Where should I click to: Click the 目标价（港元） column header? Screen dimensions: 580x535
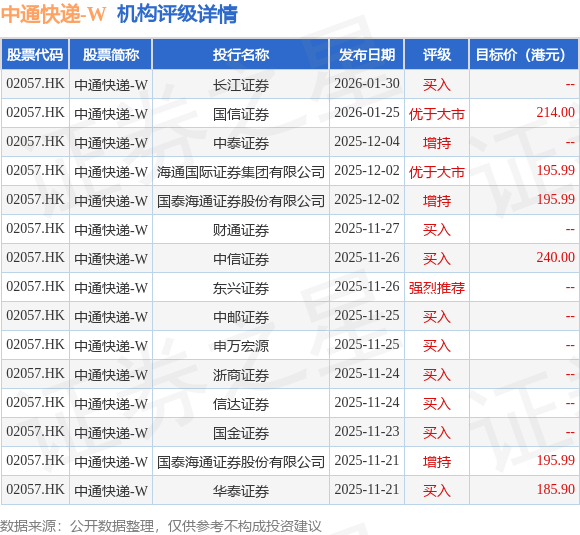tap(524, 55)
